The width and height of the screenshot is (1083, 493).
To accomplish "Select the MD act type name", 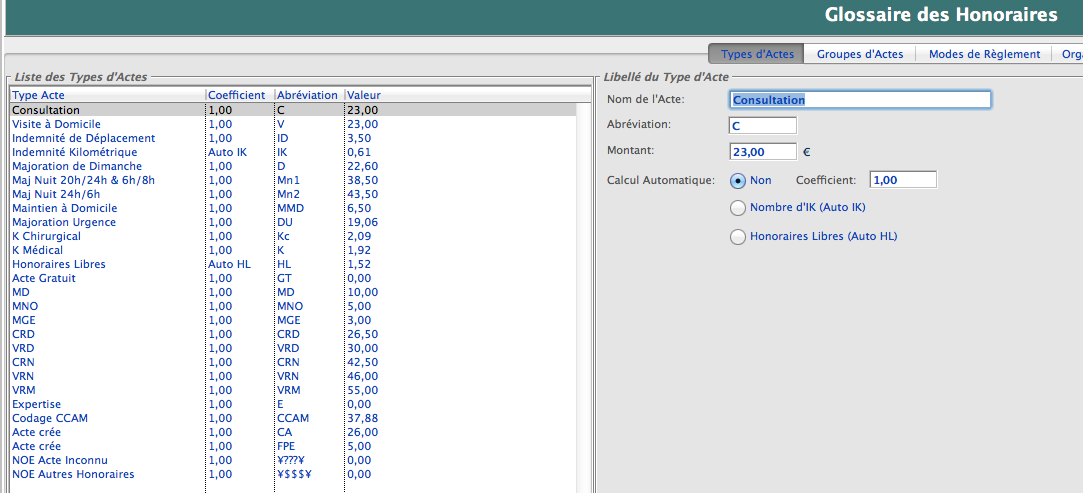I will 20,292.
